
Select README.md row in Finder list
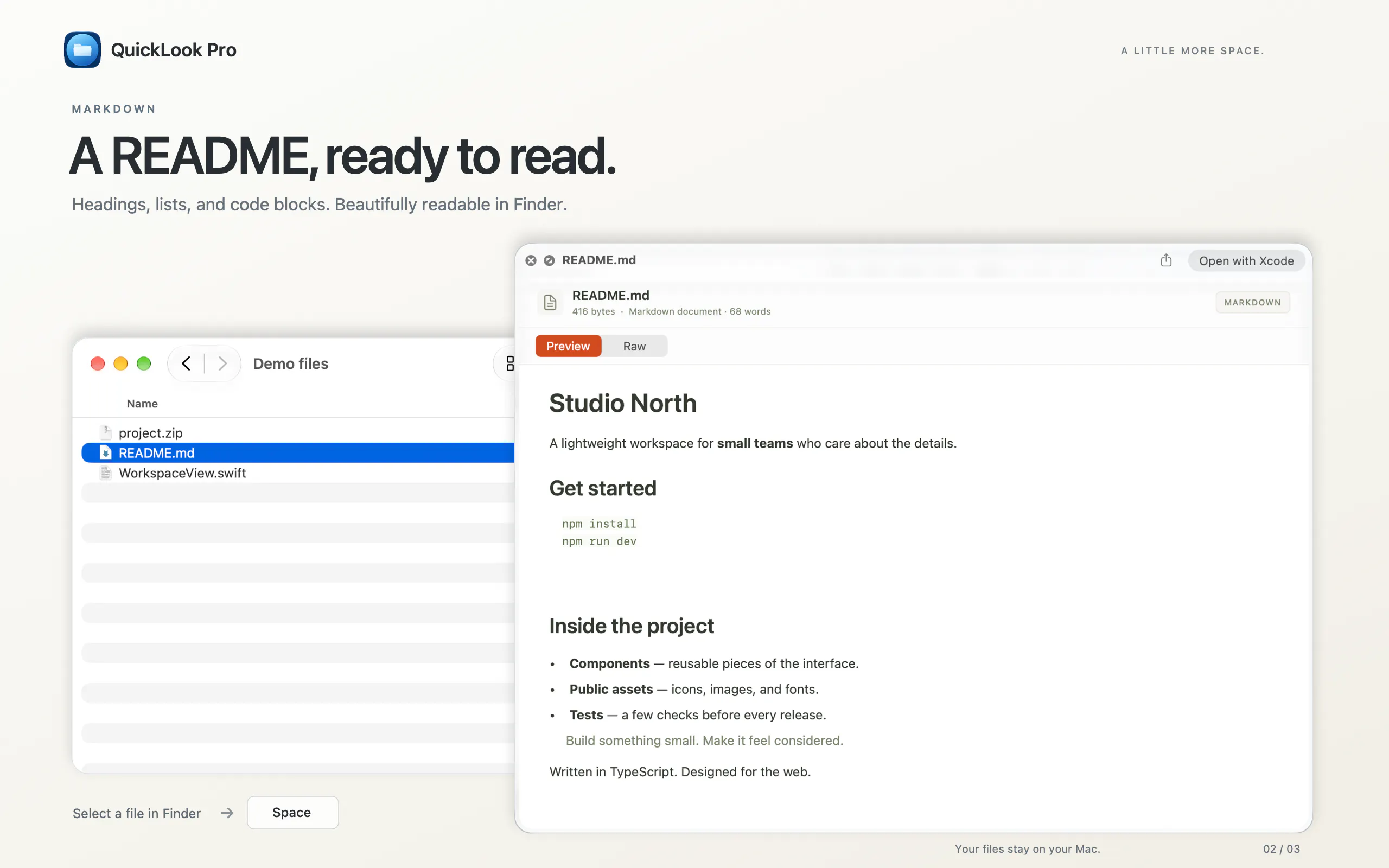point(298,452)
